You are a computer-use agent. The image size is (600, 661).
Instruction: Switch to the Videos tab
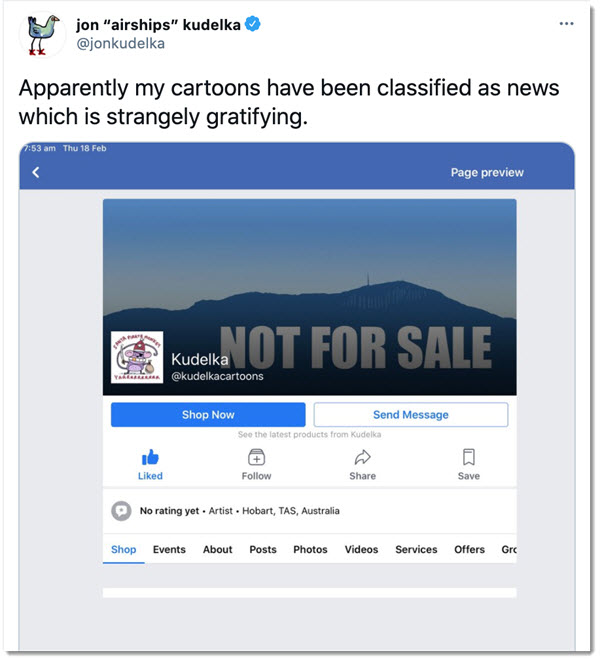point(361,549)
